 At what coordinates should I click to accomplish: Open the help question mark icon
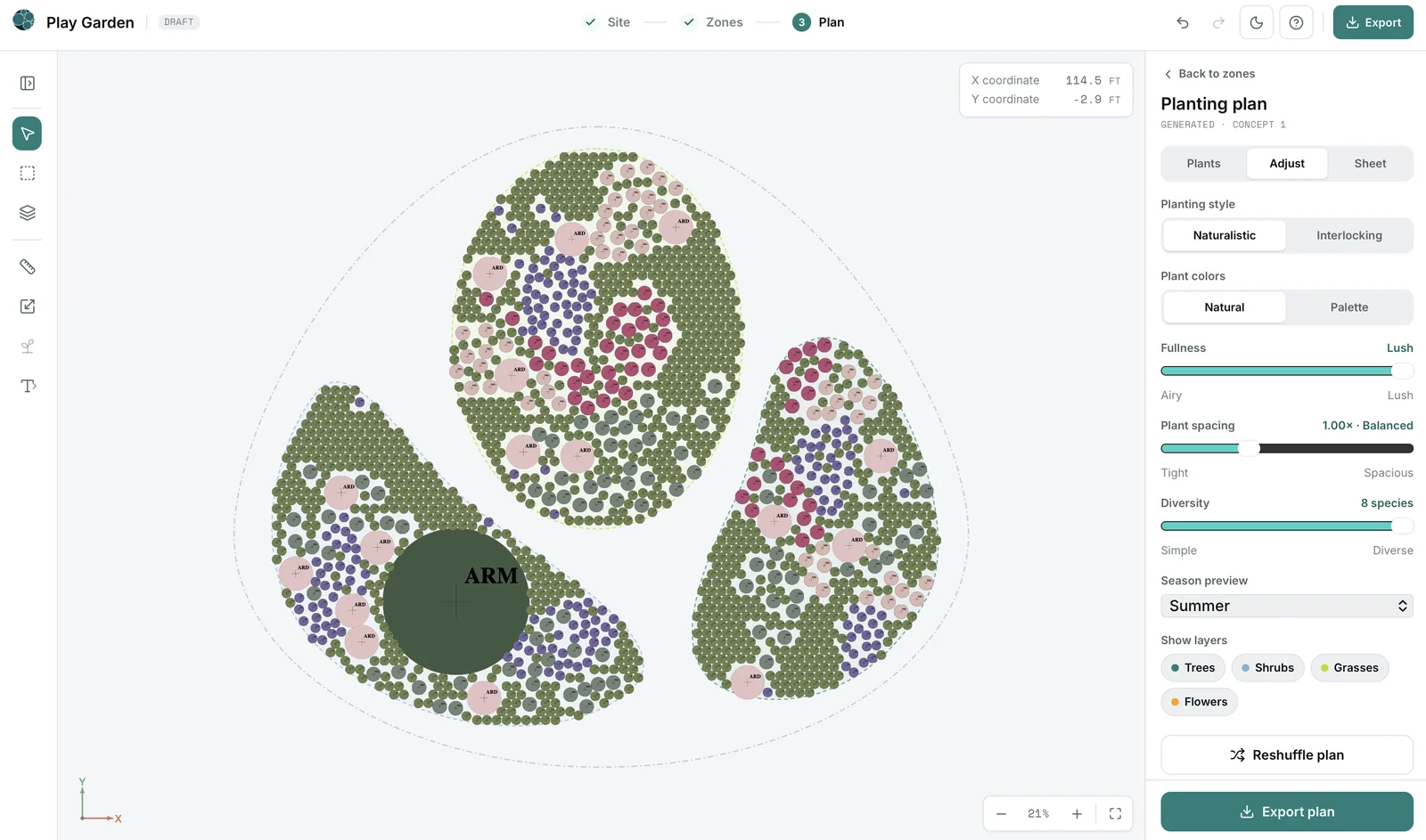pyautogui.click(x=1296, y=22)
